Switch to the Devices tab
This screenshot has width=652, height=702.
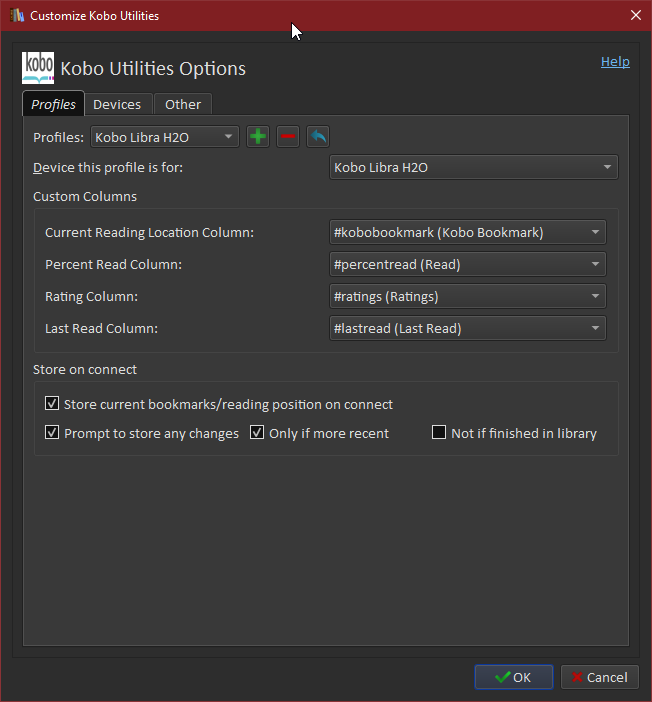pos(117,105)
